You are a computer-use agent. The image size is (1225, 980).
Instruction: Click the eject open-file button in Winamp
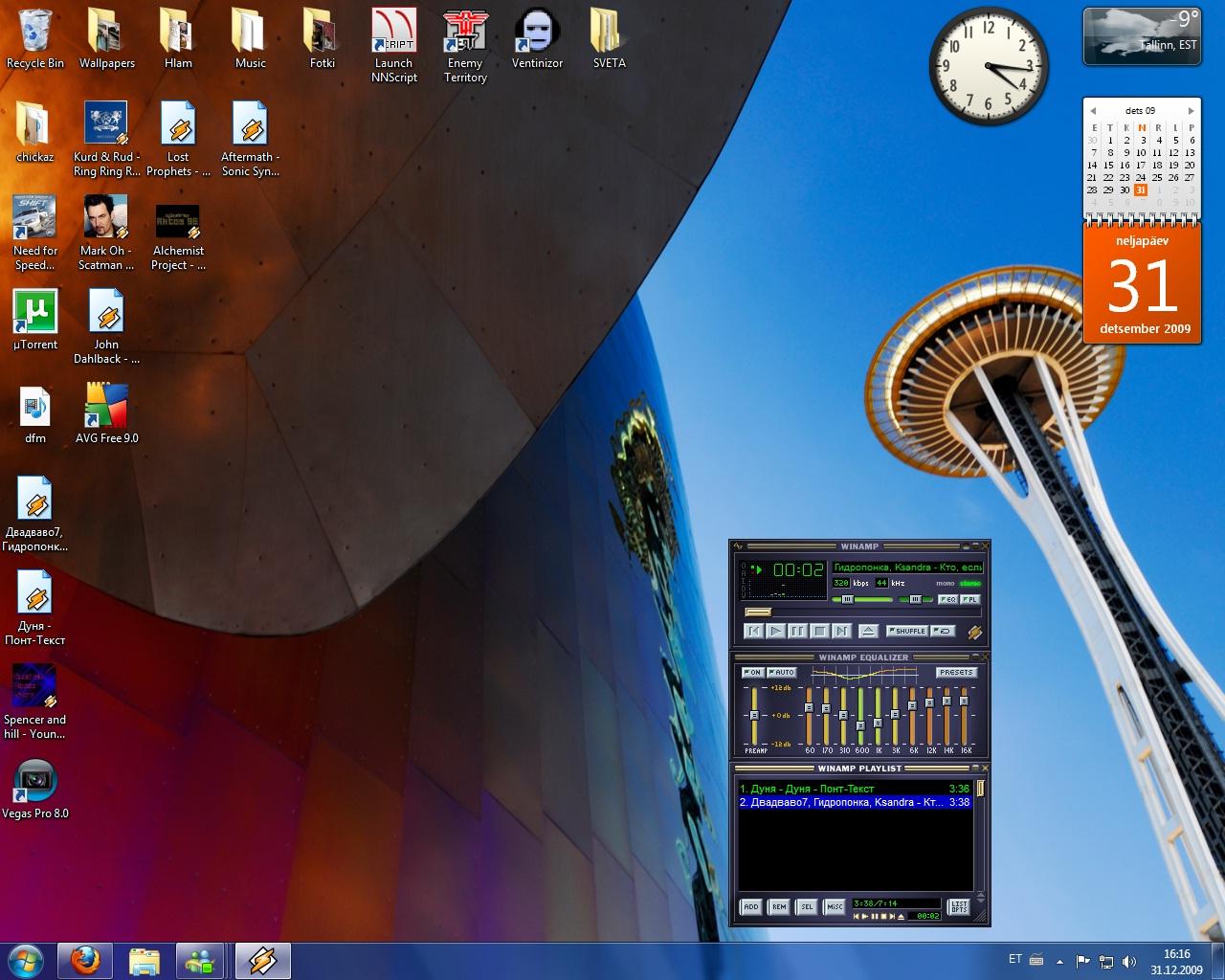[868, 631]
